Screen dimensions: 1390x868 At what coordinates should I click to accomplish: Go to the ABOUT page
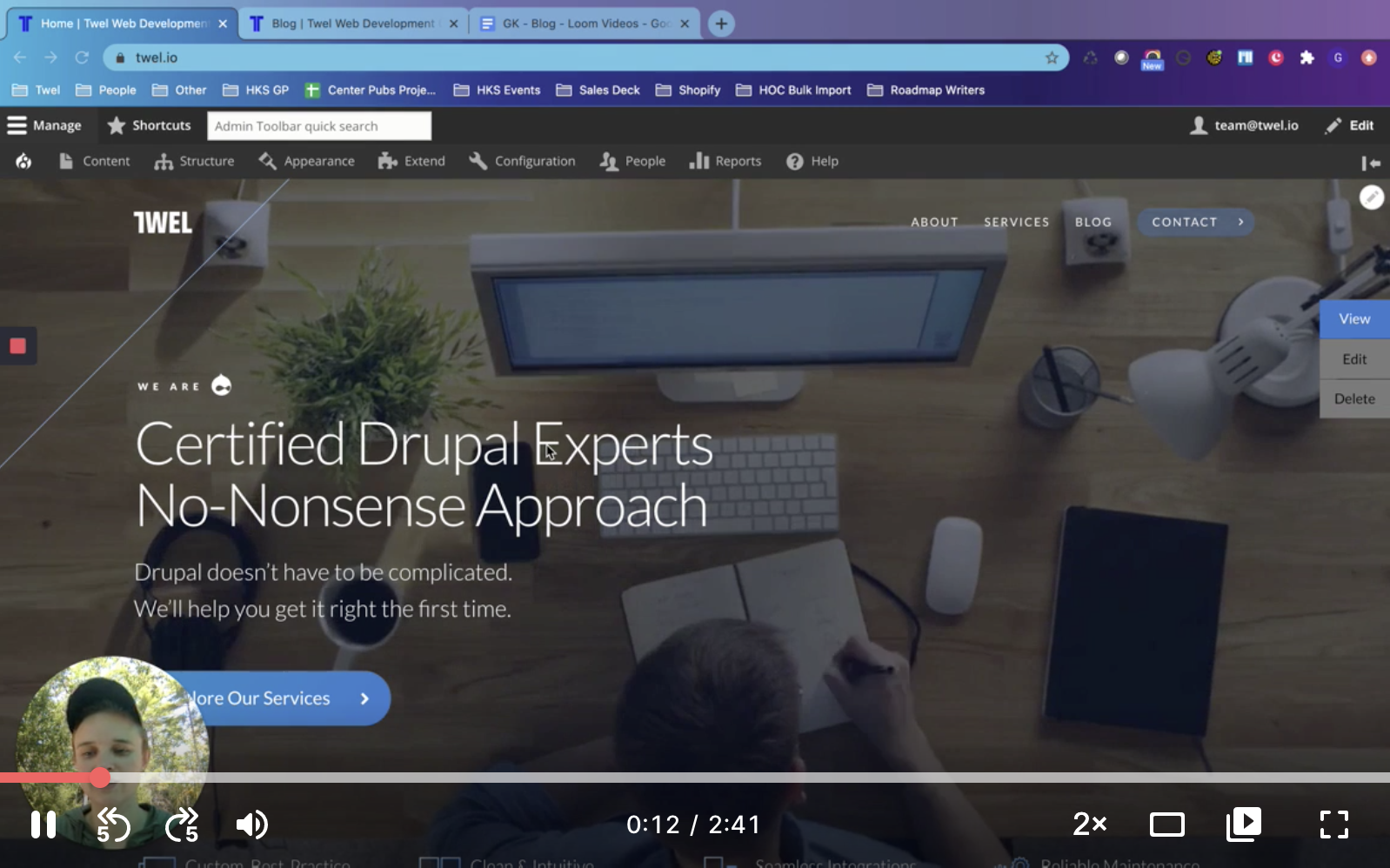[x=934, y=222]
